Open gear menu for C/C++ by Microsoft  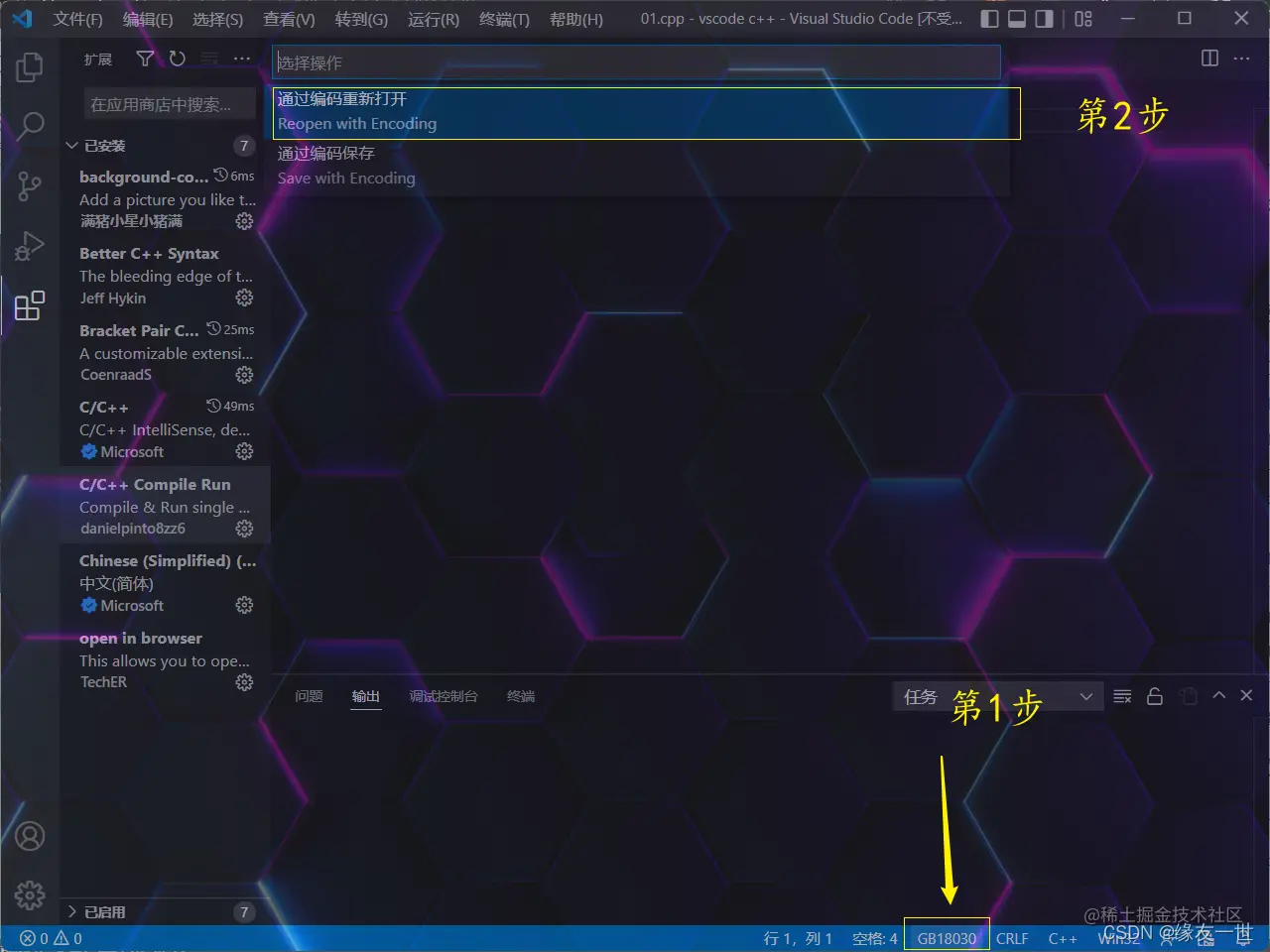pyautogui.click(x=244, y=451)
